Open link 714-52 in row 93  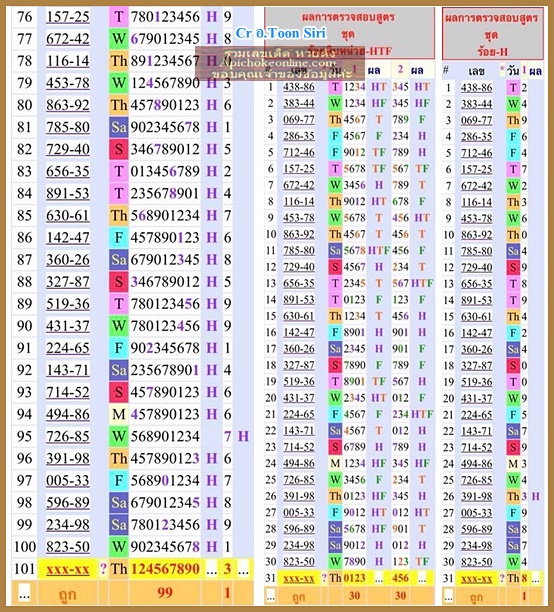(68, 392)
